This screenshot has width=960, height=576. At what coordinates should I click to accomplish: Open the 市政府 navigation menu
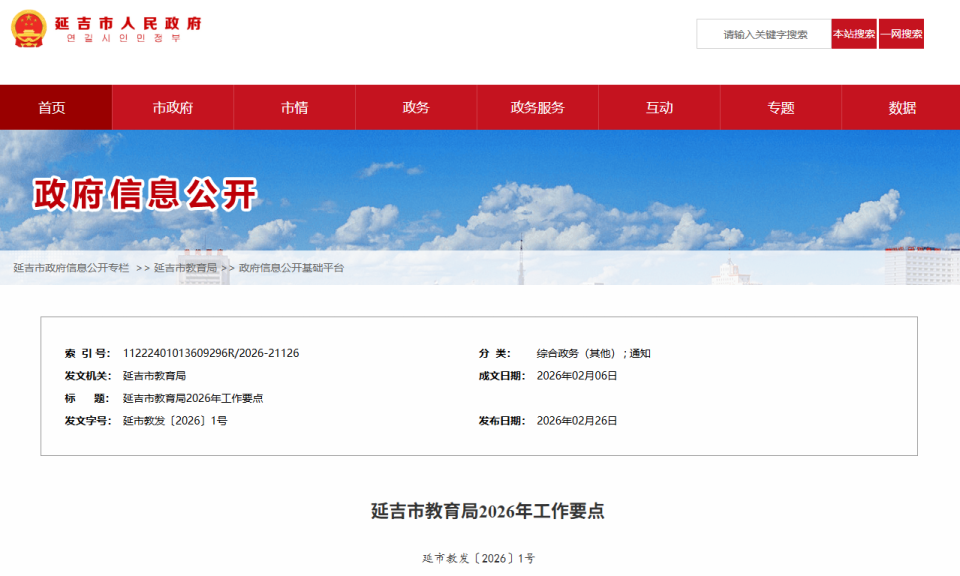click(173, 108)
